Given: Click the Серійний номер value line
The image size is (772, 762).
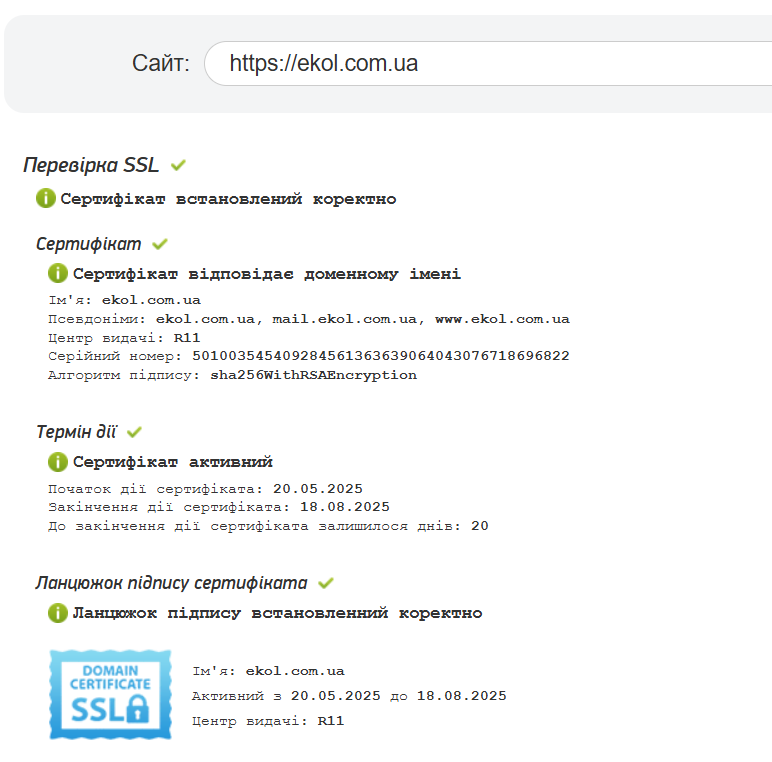Looking at the screenshot, I should pyautogui.click(x=309, y=356).
